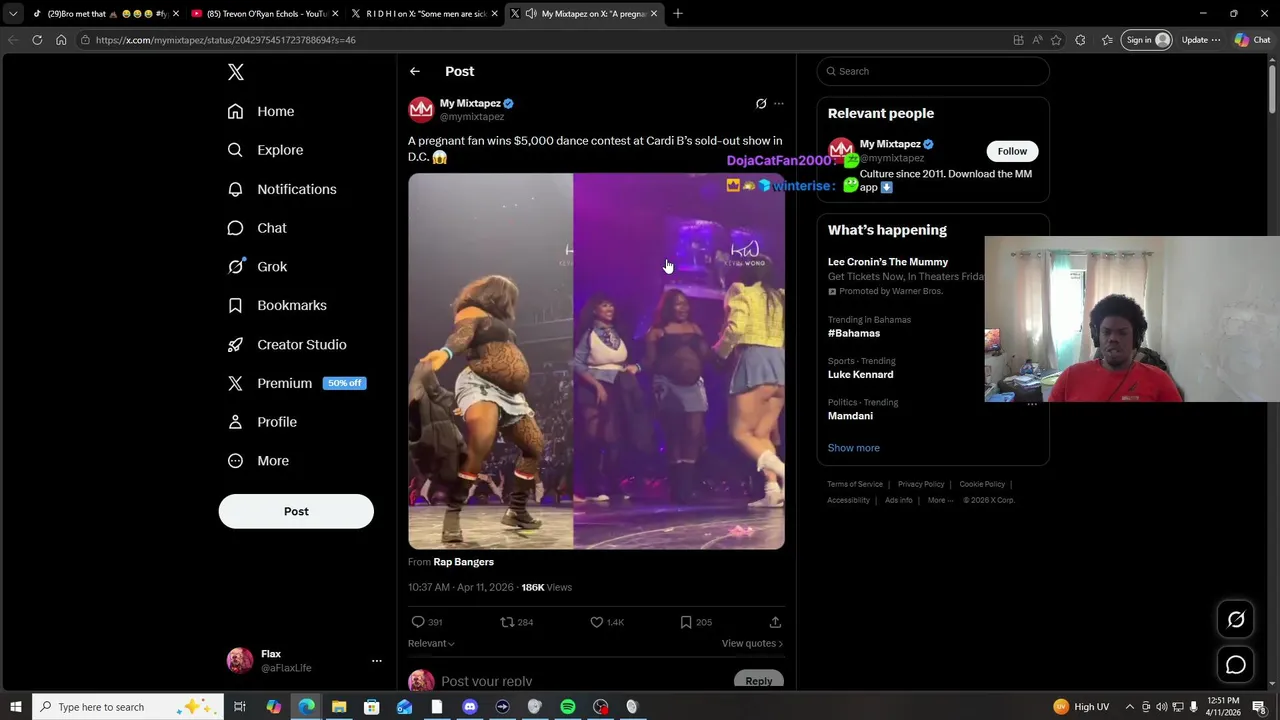Expand footer More menu
The height and width of the screenshot is (720, 1280).
pyautogui.click(x=939, y=500)
